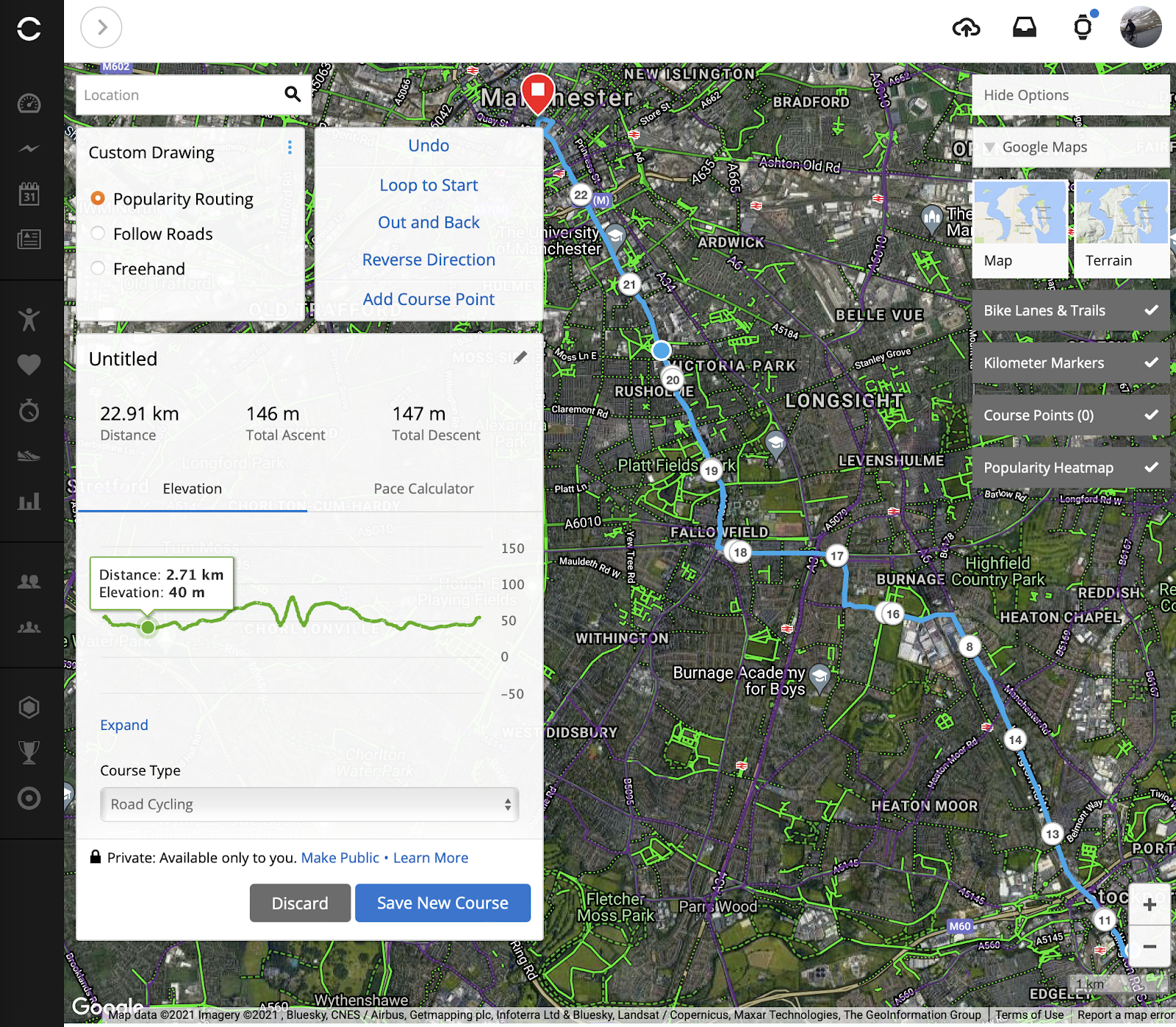Zoom in the map with plus button

click(1150, 905)
